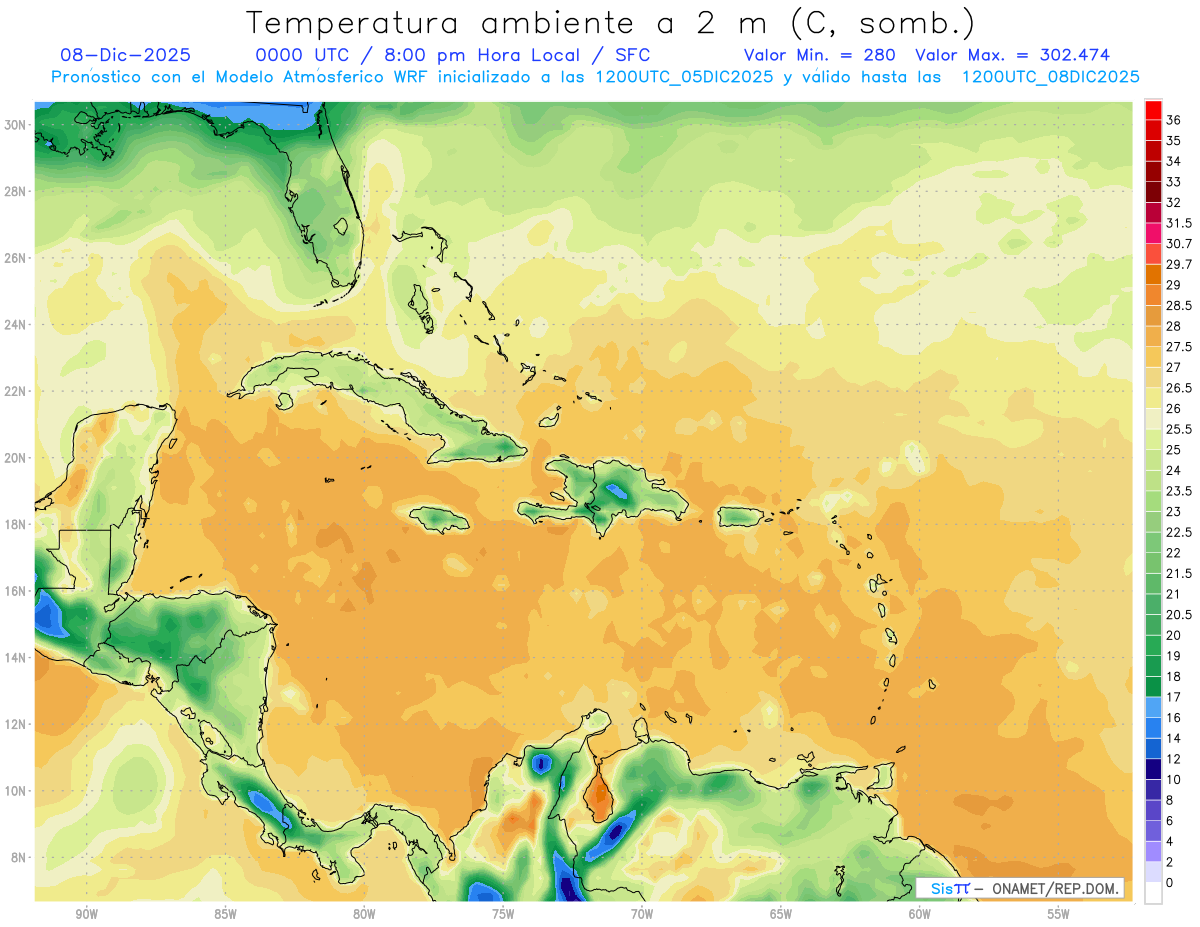Click the 90W longitude axis label

click(86, 914)
